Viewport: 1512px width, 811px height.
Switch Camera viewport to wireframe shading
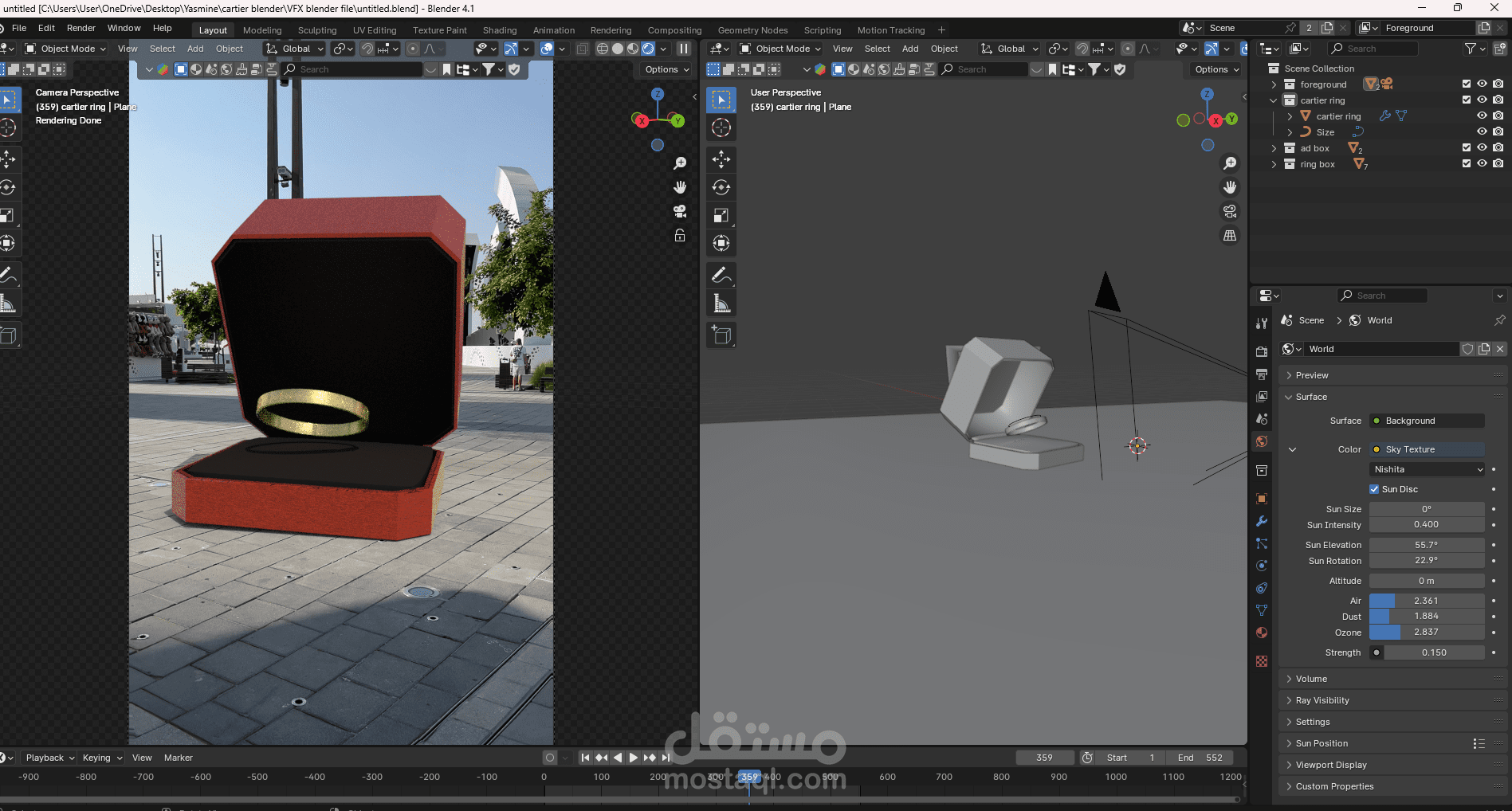coord(603,49)
